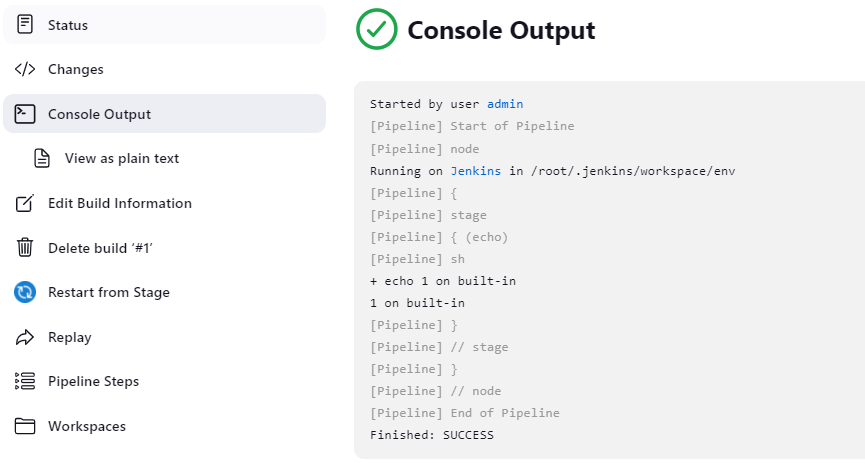865x463 pixels.
Task: Open the Changes page
Action: (76, 69)
